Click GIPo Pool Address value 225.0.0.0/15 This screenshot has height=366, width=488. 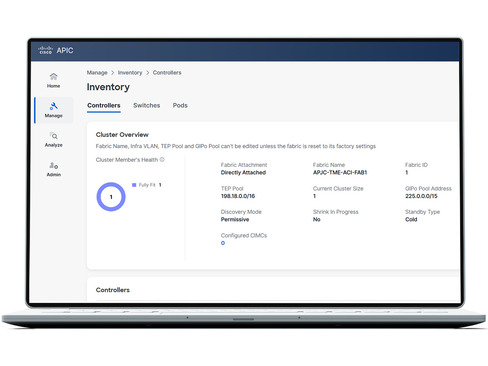click(x=421, y=196)
